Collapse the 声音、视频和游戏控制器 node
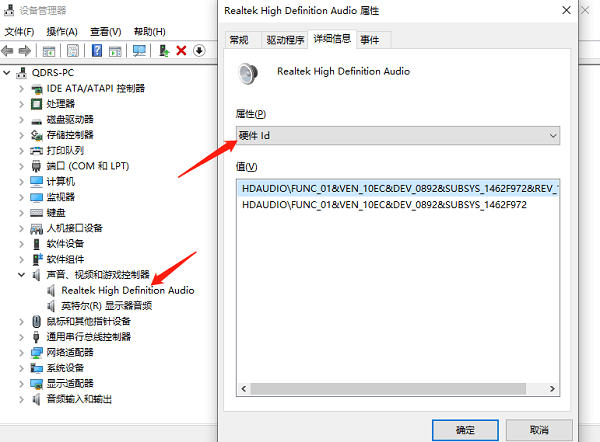Screen dimensions: 600x442 point(21,275)
